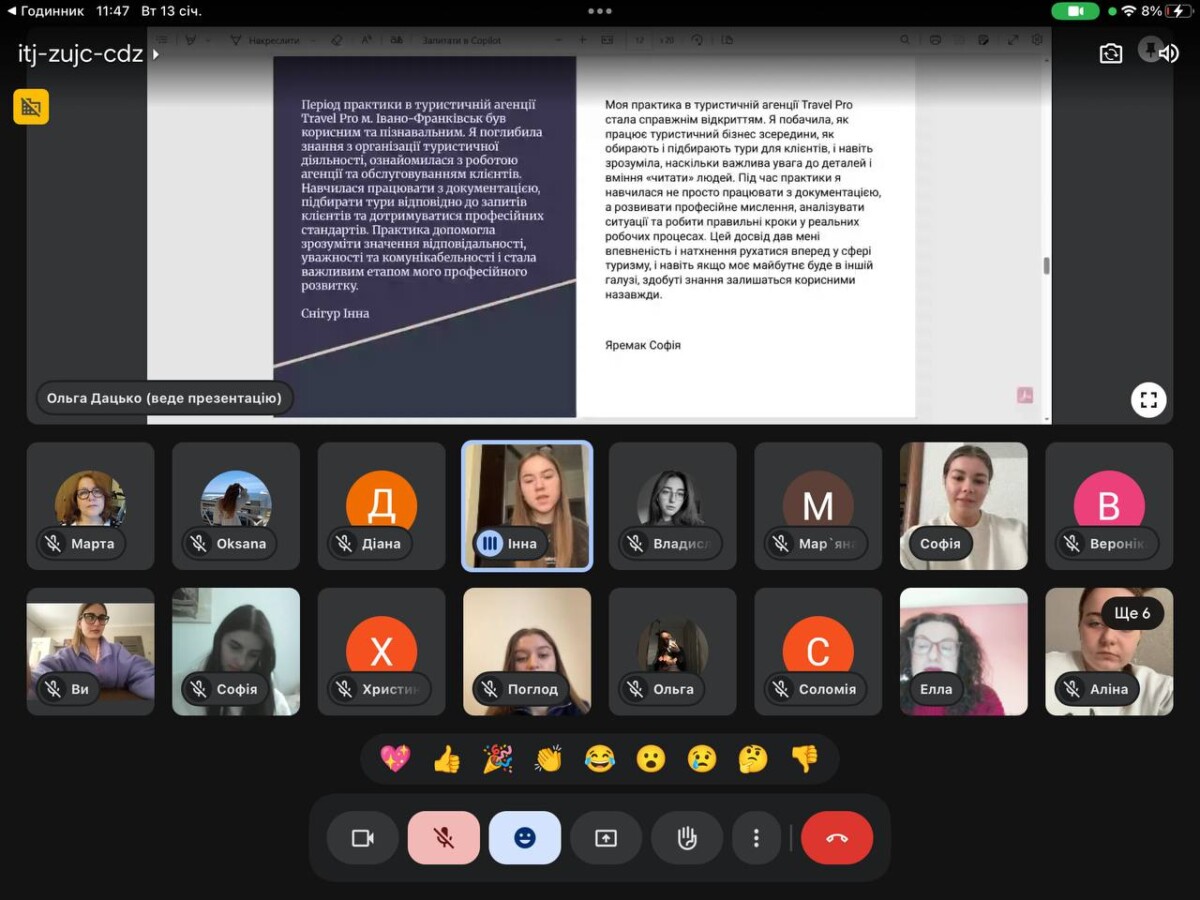Click the presenter label Ольга Дацько
This screenshot has height=900, width=1200.
pyautogui.click(x=165, y=398)
